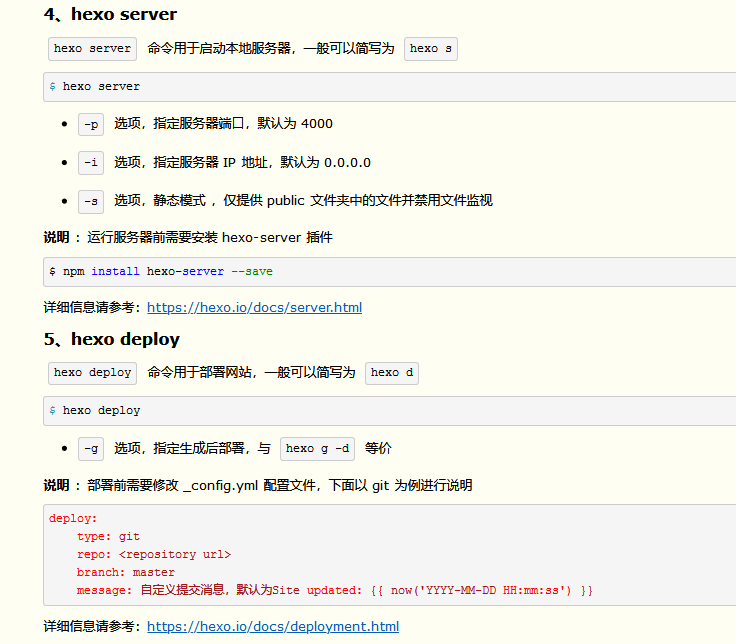736x644 pixels.
Task: Click the inline 'hexo server' code tag
Action: pyautogui.click(x=92, y=48)
